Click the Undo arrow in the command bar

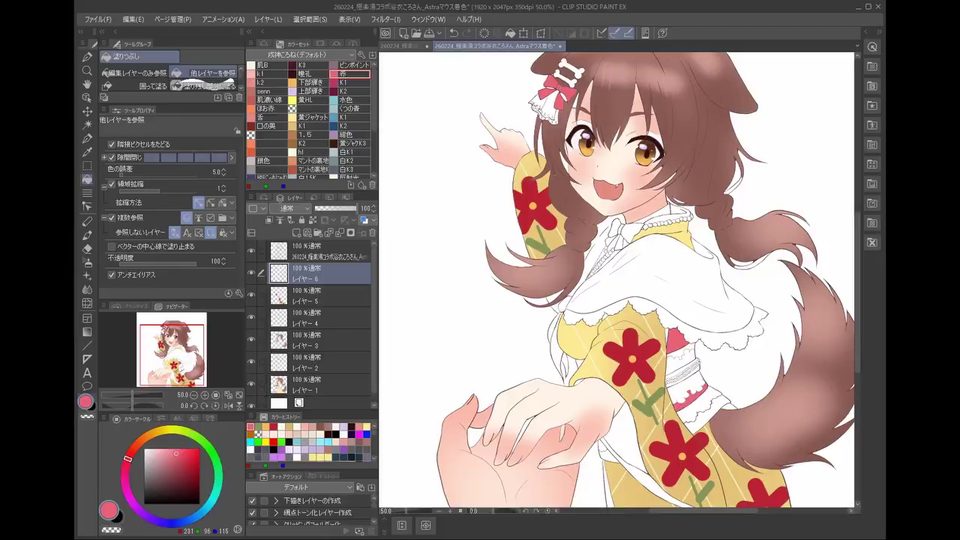(454, 33)
